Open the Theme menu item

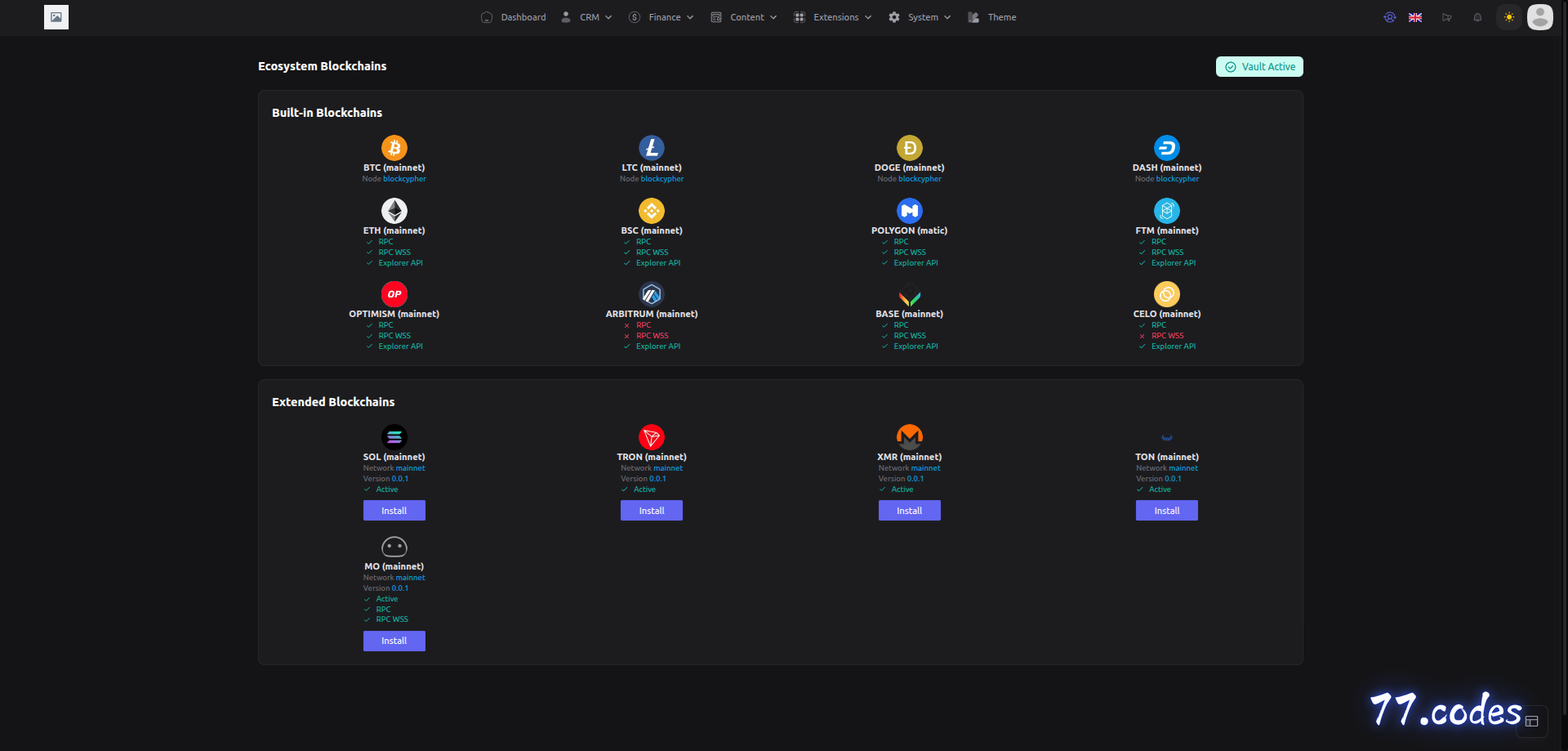click(x=992, y=17)
